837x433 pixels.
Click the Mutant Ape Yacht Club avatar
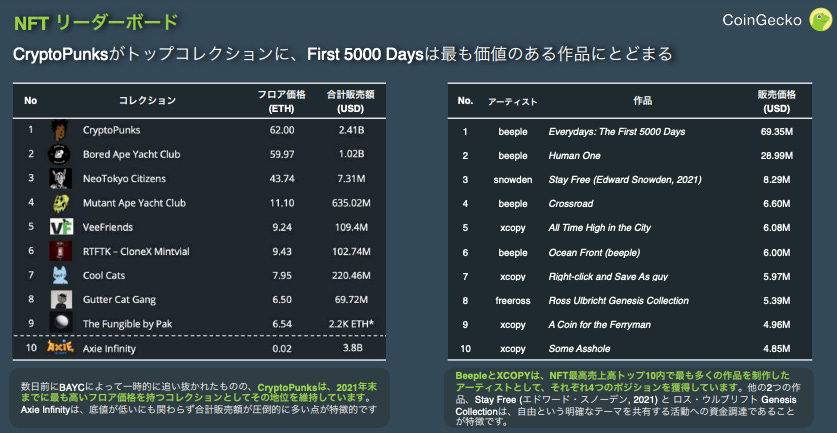[60, 203]
